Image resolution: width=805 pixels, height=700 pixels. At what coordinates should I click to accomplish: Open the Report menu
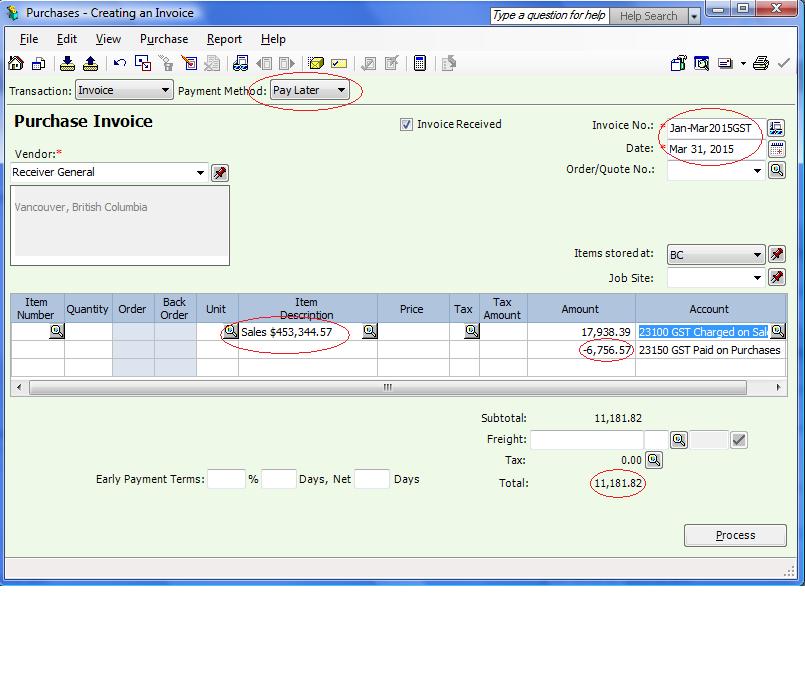tap(224, 39)
